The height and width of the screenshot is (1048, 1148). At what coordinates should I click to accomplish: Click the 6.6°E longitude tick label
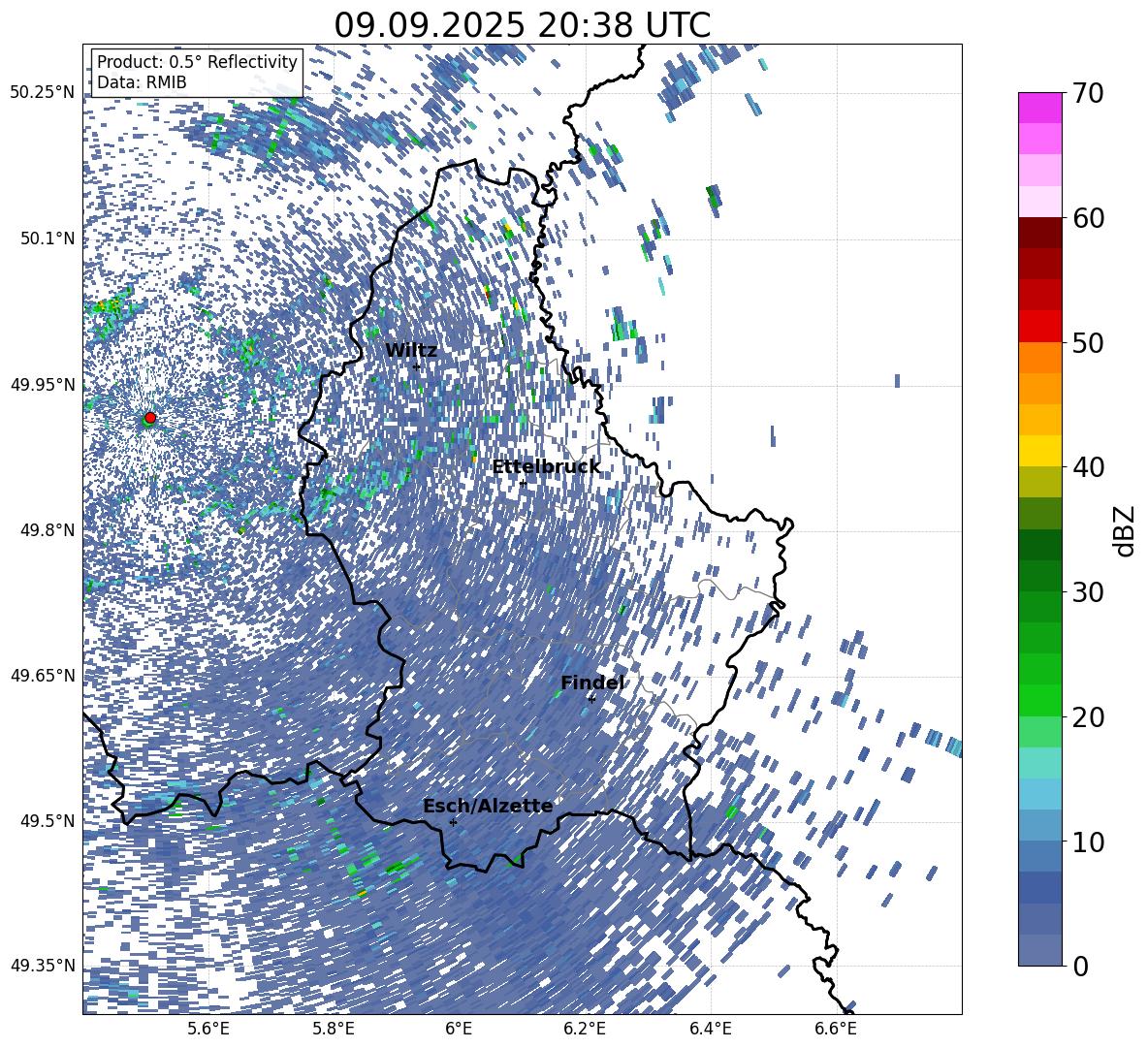click(836, 1029)
